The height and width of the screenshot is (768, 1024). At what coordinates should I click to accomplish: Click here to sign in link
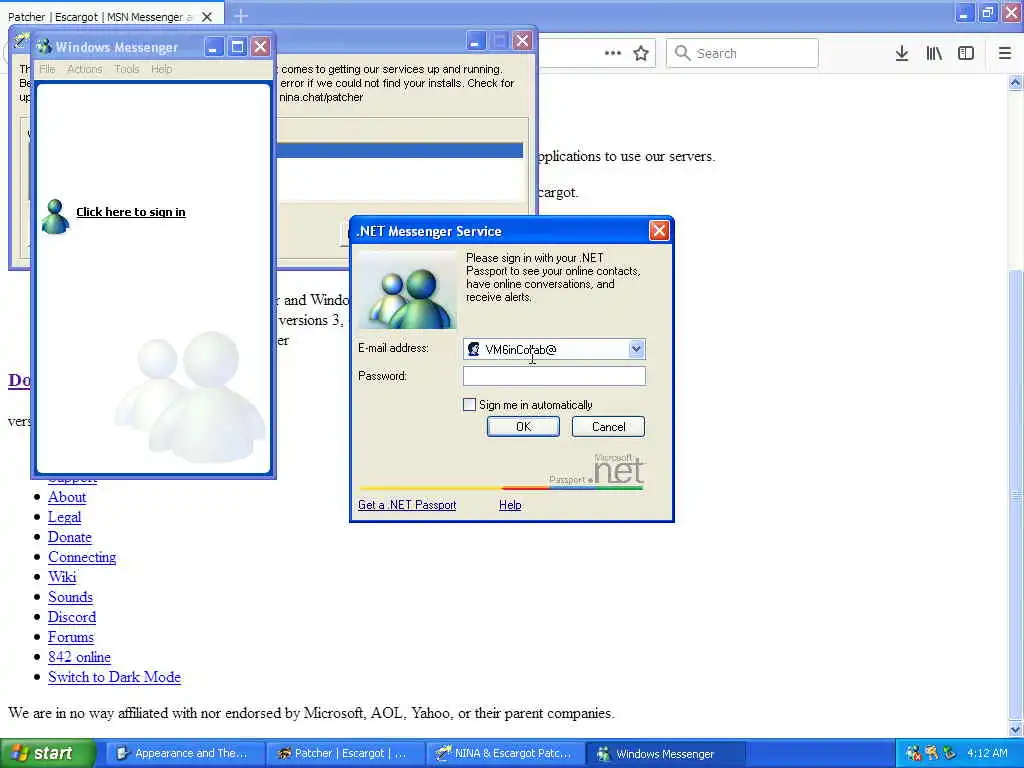(131, 212)
